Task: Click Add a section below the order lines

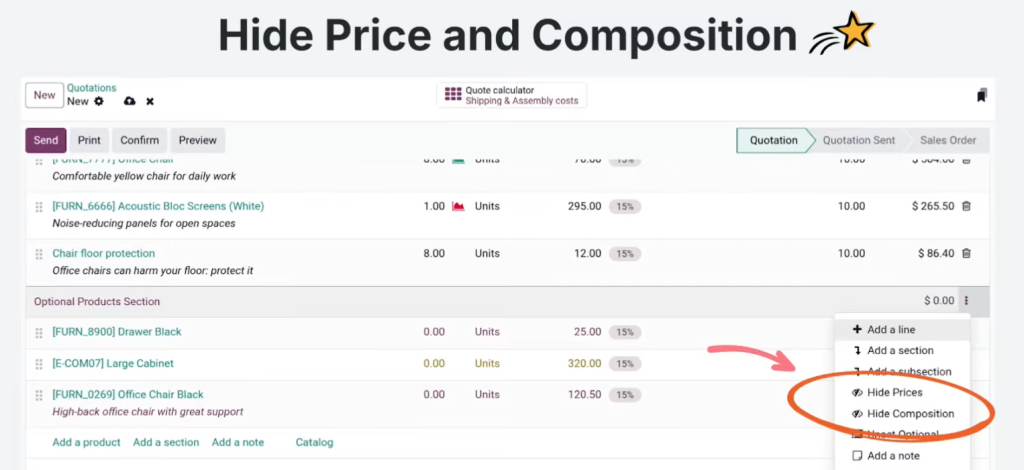Action: tap(166, 443)
